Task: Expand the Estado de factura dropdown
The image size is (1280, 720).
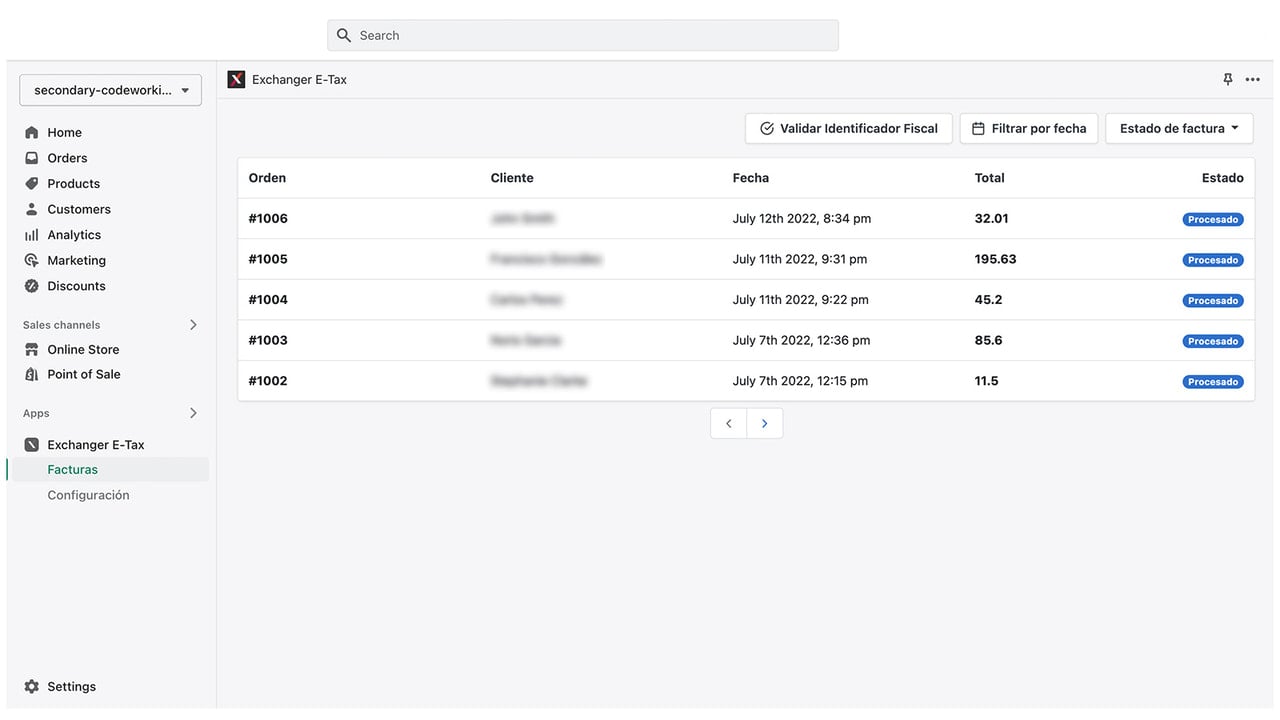Action: pos(1179,128)
